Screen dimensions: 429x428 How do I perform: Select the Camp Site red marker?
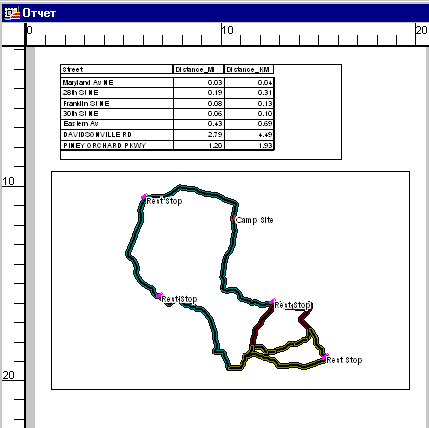click(x=233, y=219)
